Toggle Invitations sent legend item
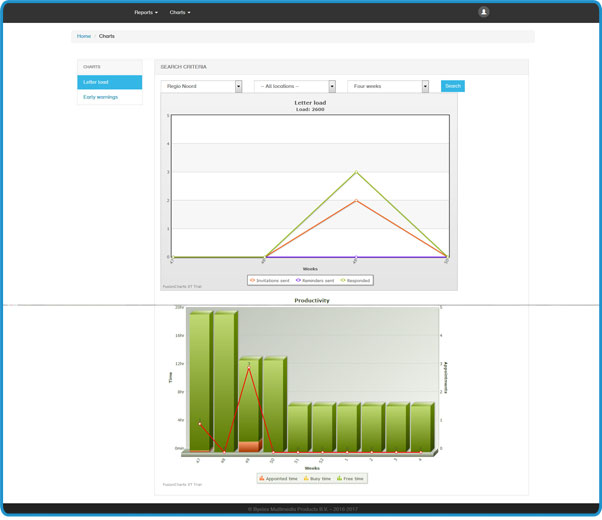 pos(270,280)
